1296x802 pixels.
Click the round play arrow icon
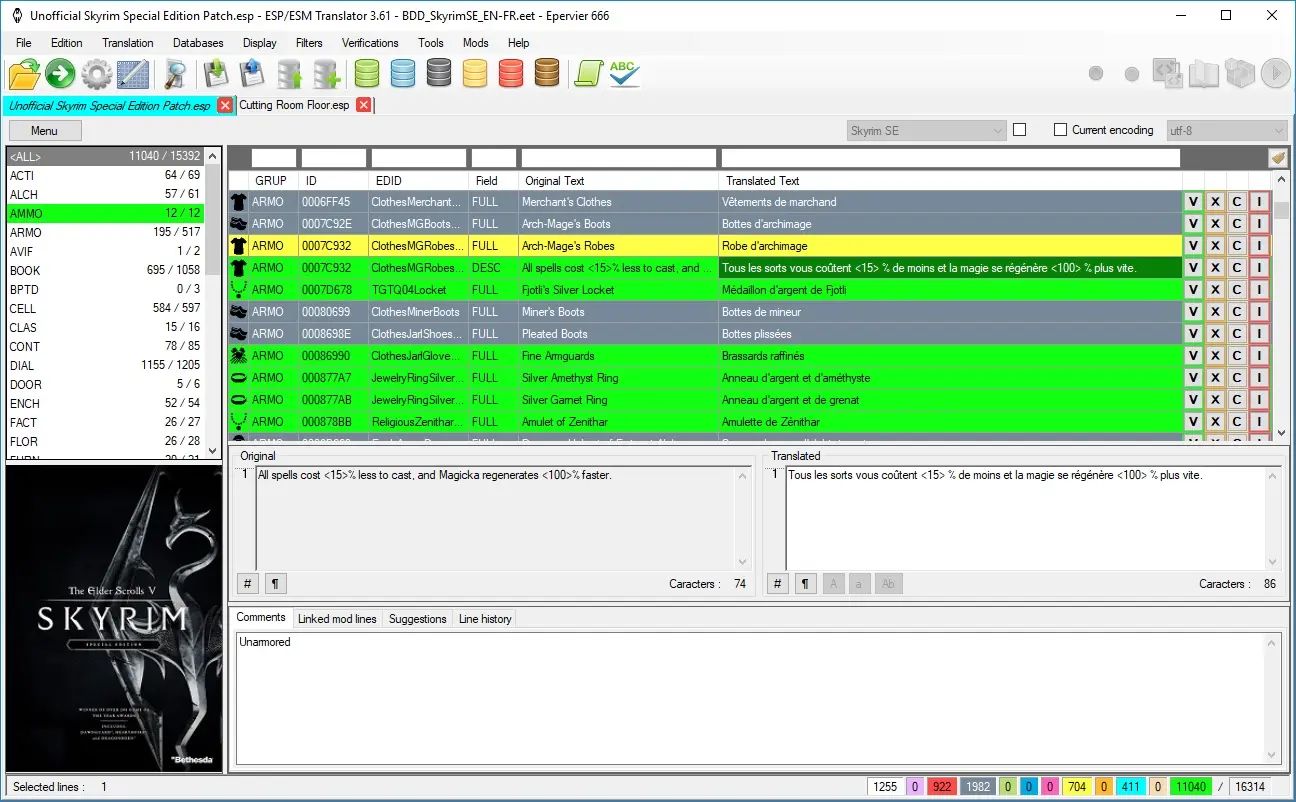click(x=1274, y=73)
